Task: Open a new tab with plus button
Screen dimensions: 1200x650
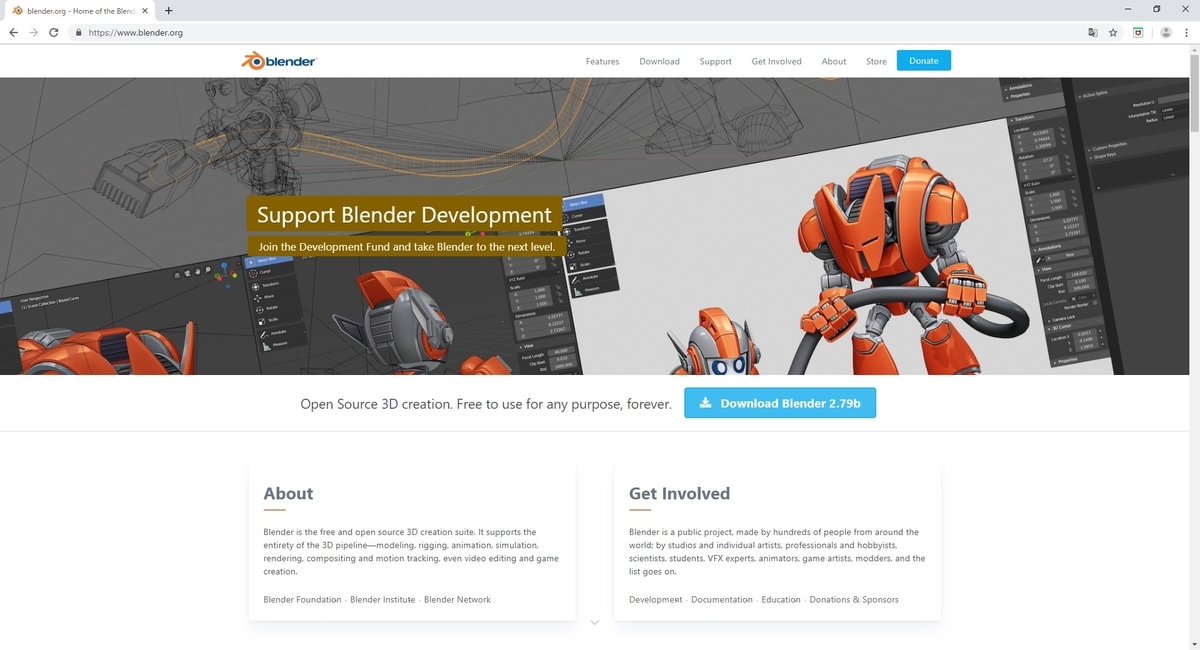Action: [168, 10]
